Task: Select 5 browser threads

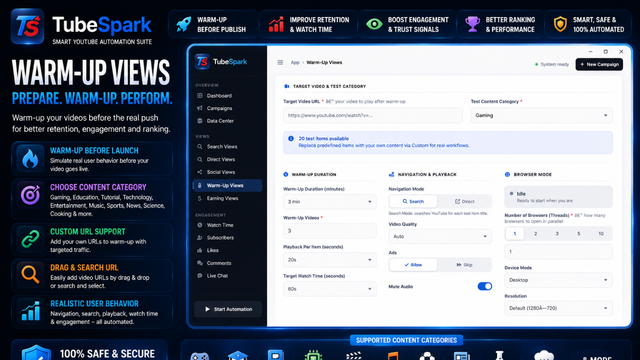Action: point(578,233)
